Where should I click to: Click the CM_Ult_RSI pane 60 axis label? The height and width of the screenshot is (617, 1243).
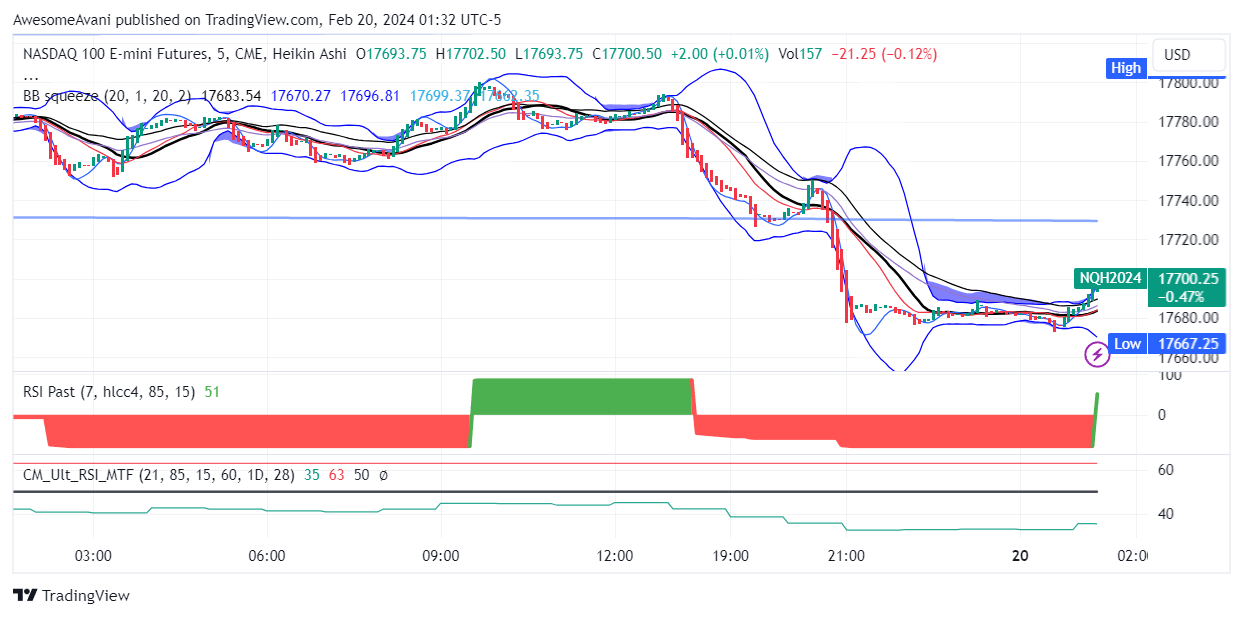click(x=1166, y=470)
